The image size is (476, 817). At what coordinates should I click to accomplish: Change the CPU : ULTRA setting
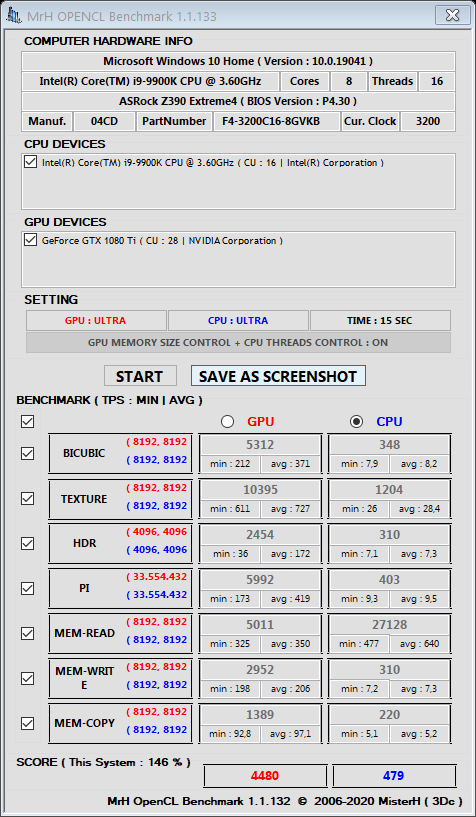tap(238, 320)
